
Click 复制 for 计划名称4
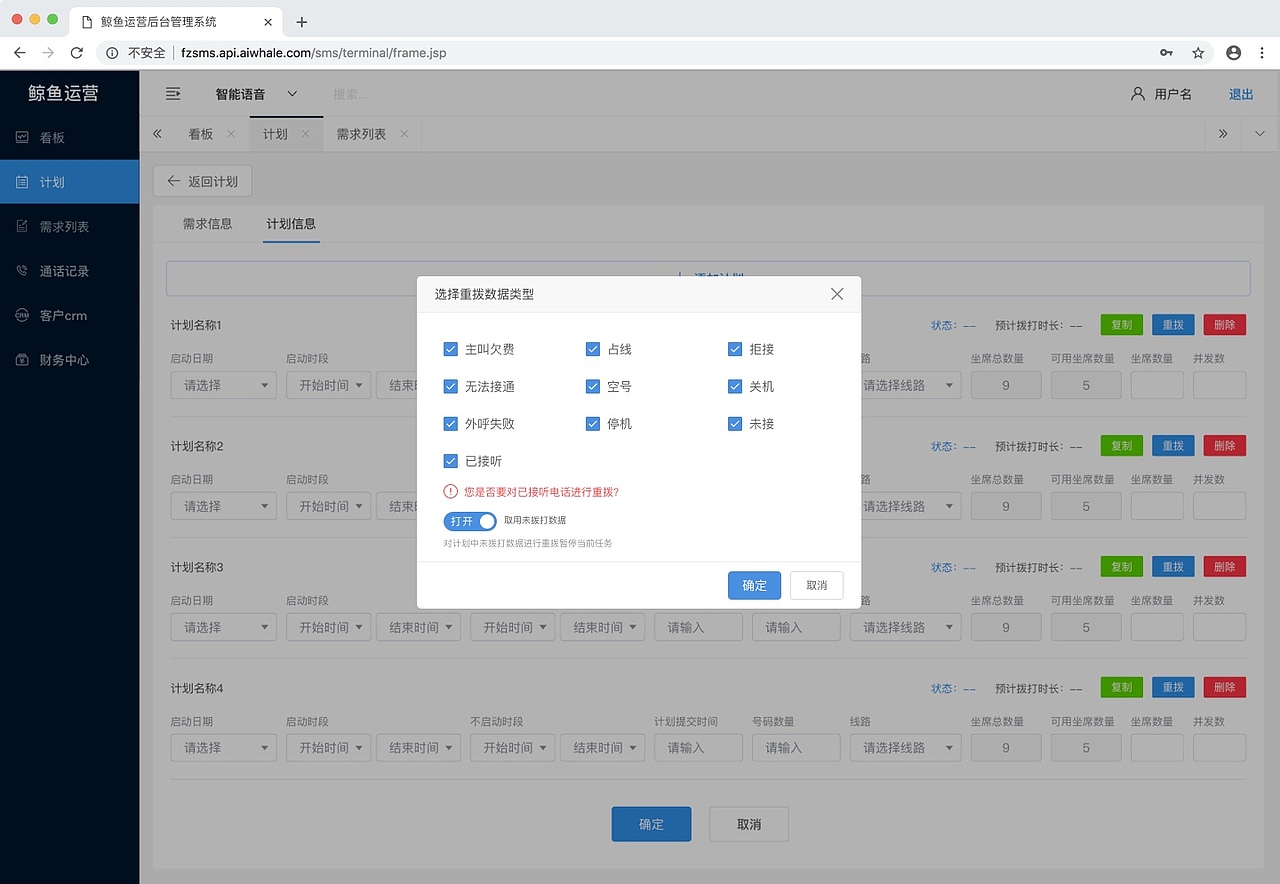click(1121, 687)
